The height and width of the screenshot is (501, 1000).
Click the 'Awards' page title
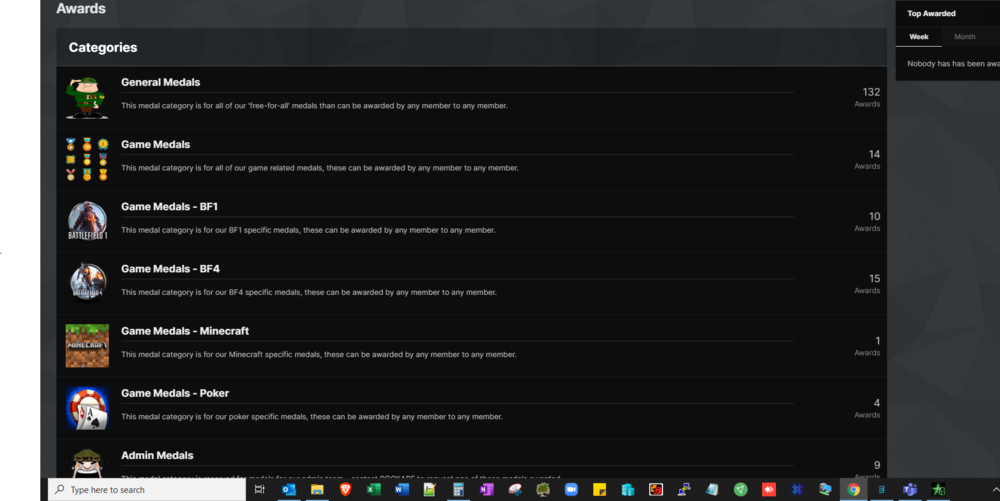(x=81, y=8)
